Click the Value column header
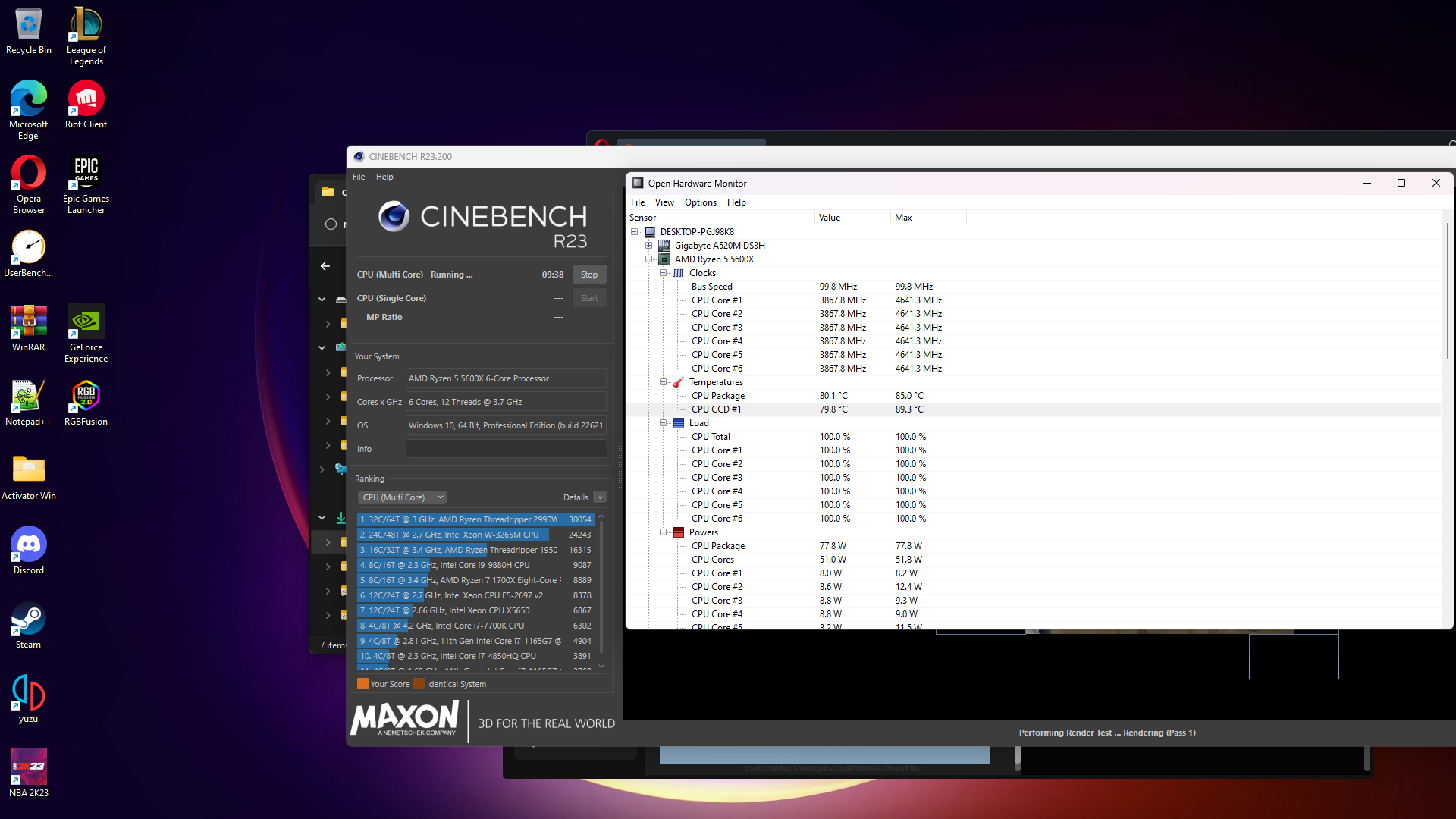This screenshot has height=819, width=1456. (x=852, y=218)
